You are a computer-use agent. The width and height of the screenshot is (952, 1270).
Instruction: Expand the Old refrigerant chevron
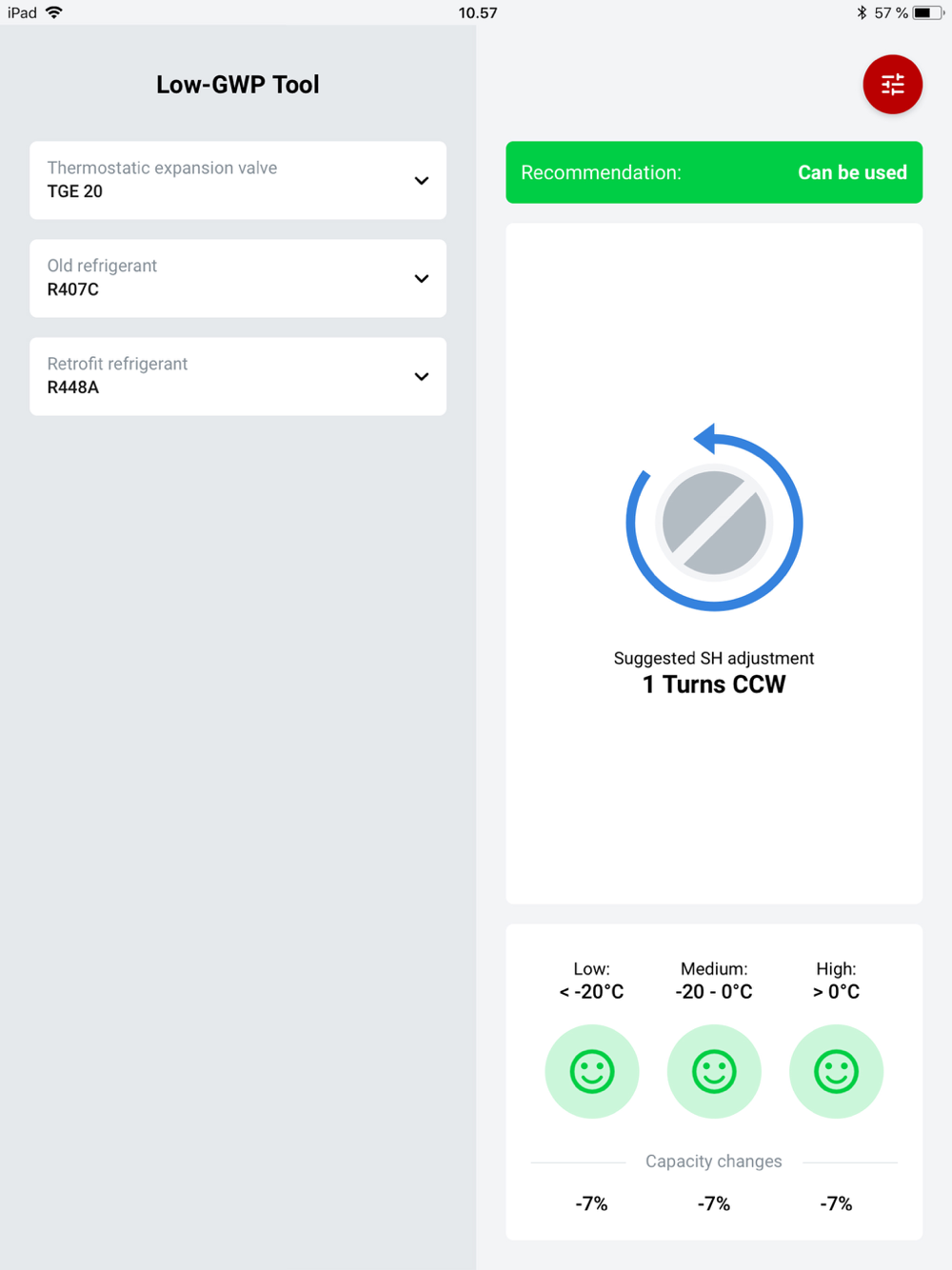[422, 279]
